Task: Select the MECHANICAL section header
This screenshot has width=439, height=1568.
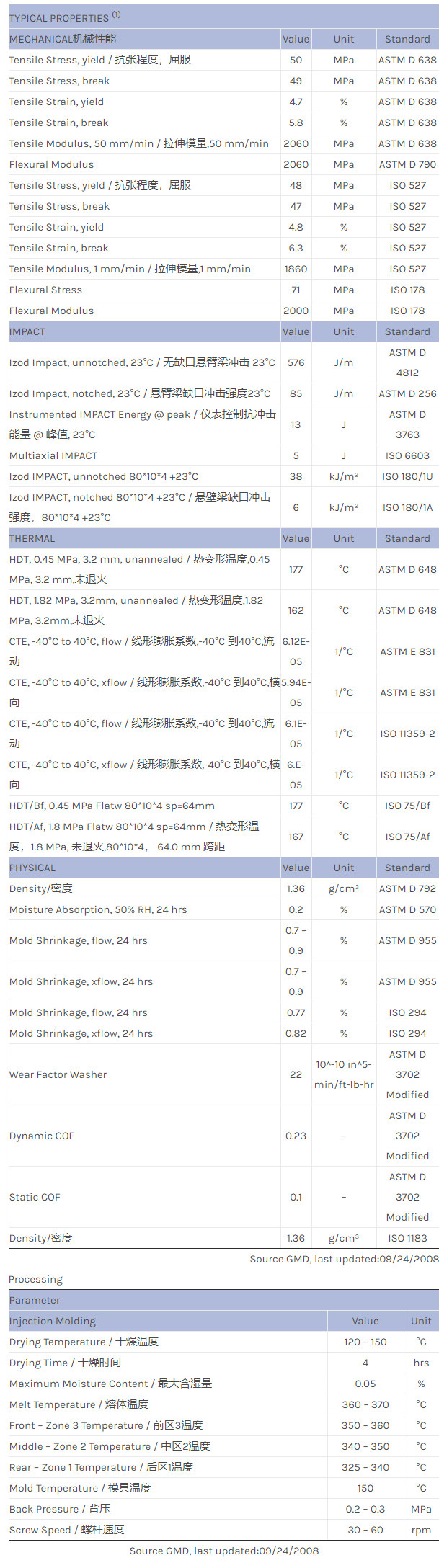Action: pyautogui.click(x=63, y=39)
